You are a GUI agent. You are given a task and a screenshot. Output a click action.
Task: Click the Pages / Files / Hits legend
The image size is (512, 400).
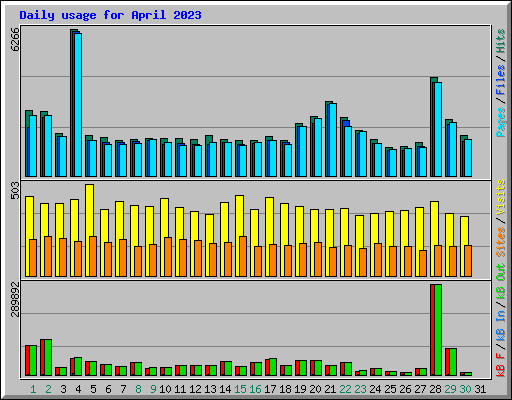500,83
